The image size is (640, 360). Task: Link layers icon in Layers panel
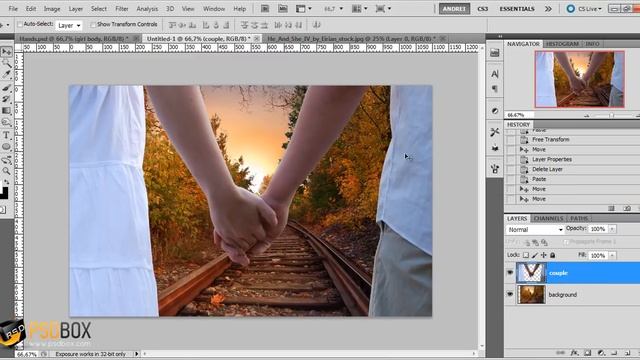pos(560,353)
